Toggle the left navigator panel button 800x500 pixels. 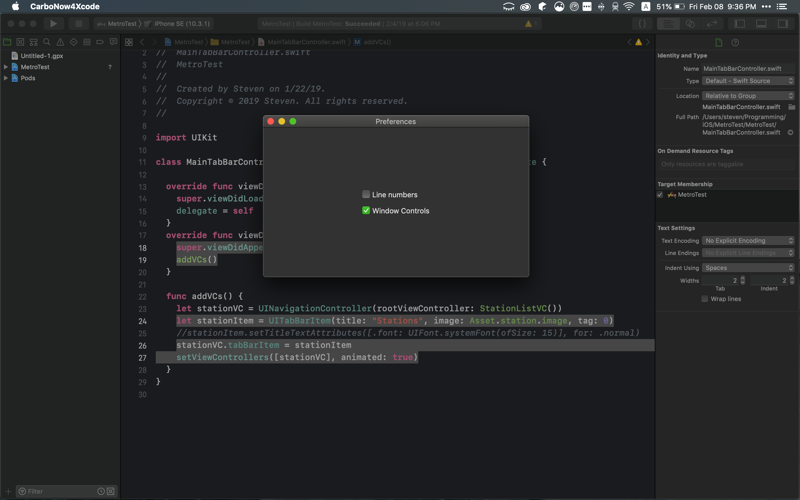(739, 23)
